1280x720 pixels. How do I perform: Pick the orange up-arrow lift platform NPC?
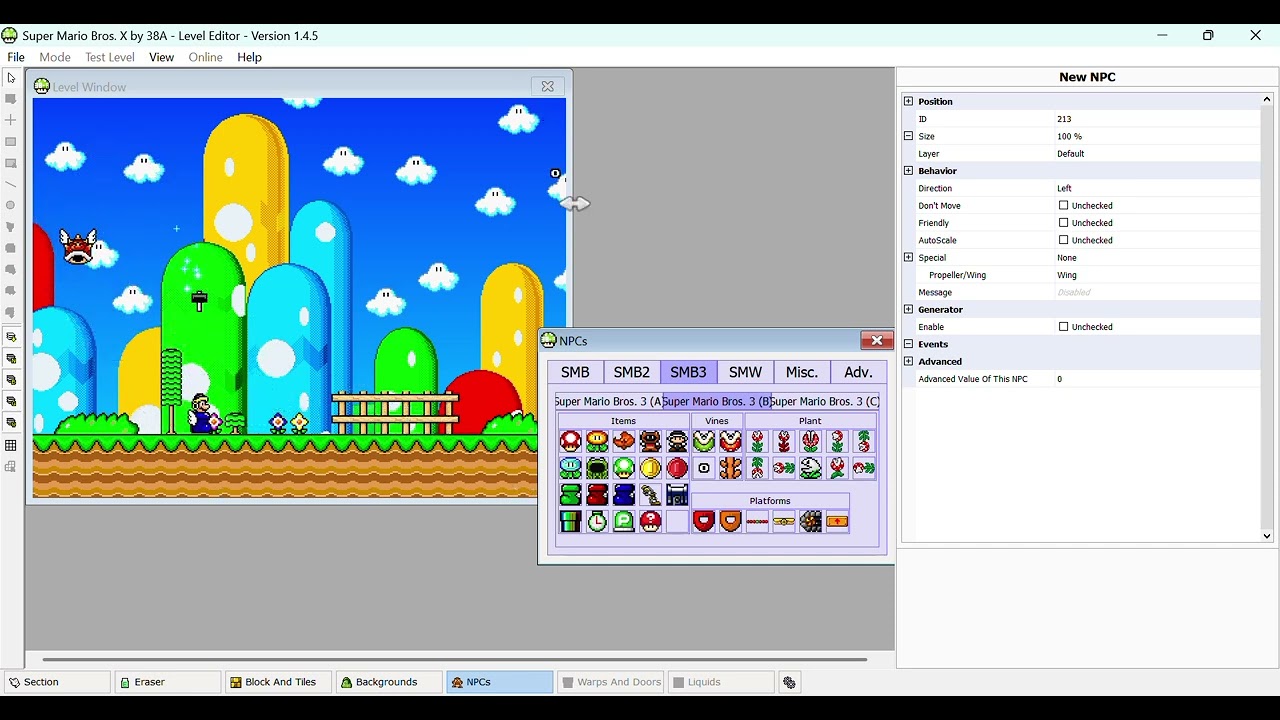[x=837, y=521]
